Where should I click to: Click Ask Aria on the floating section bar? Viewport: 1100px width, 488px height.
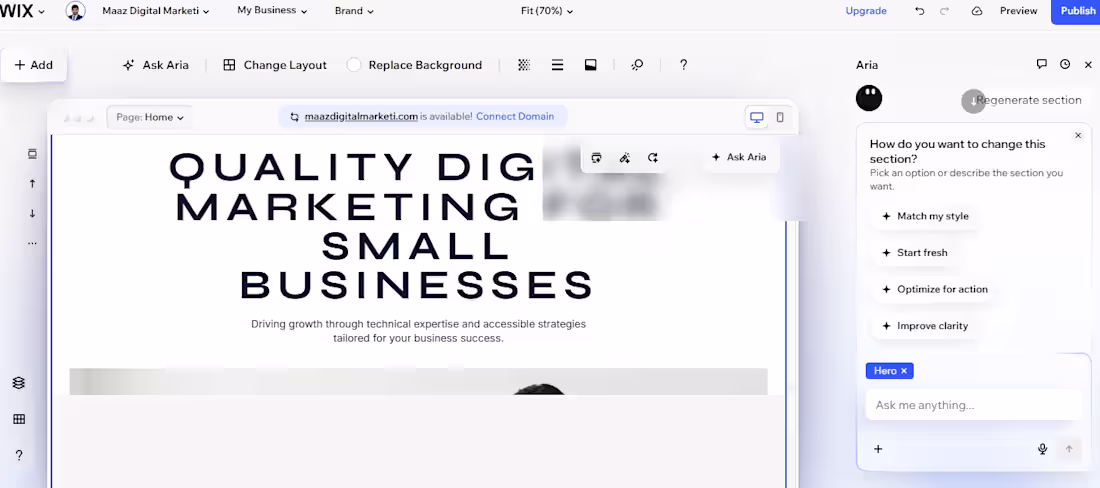pyautogui.click(x=739, y=158)
